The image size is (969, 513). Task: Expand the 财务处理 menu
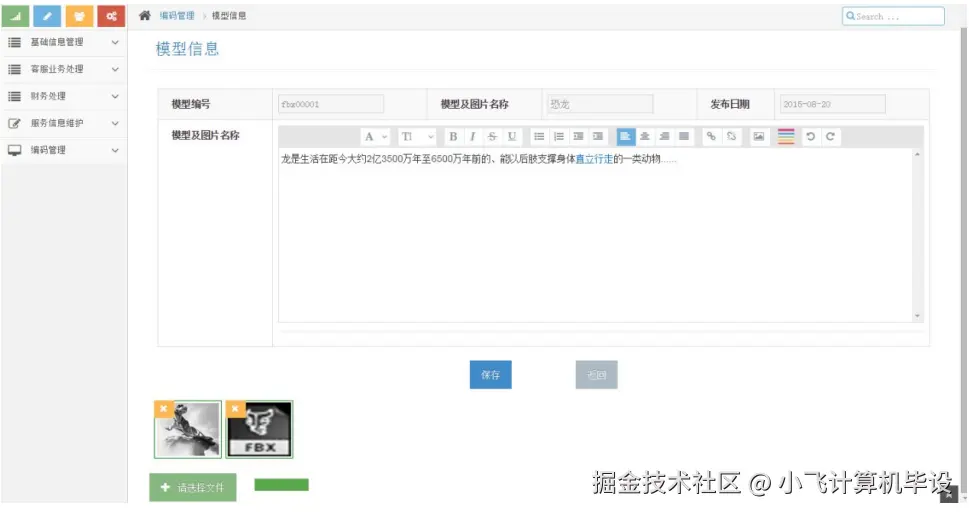click(x=64, y=96)
